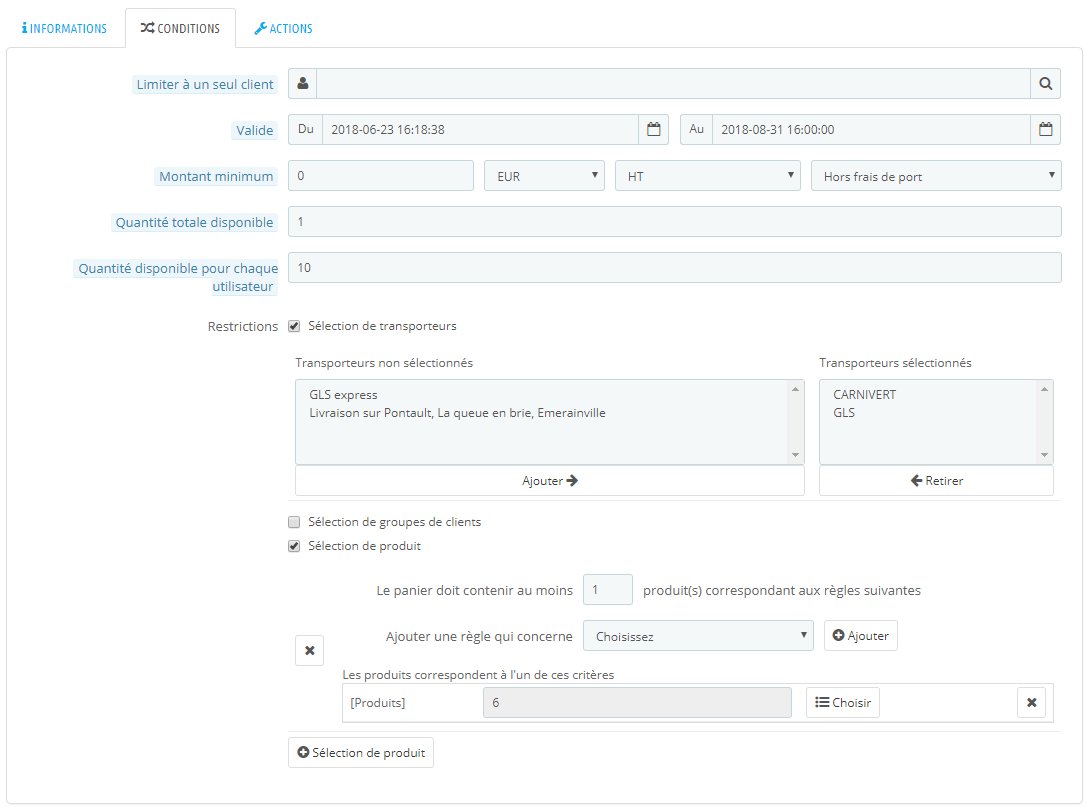The image size is (1087, 810).
Task: Open the 'Hors frais de port' dropdown
Action: click(936, 175)
